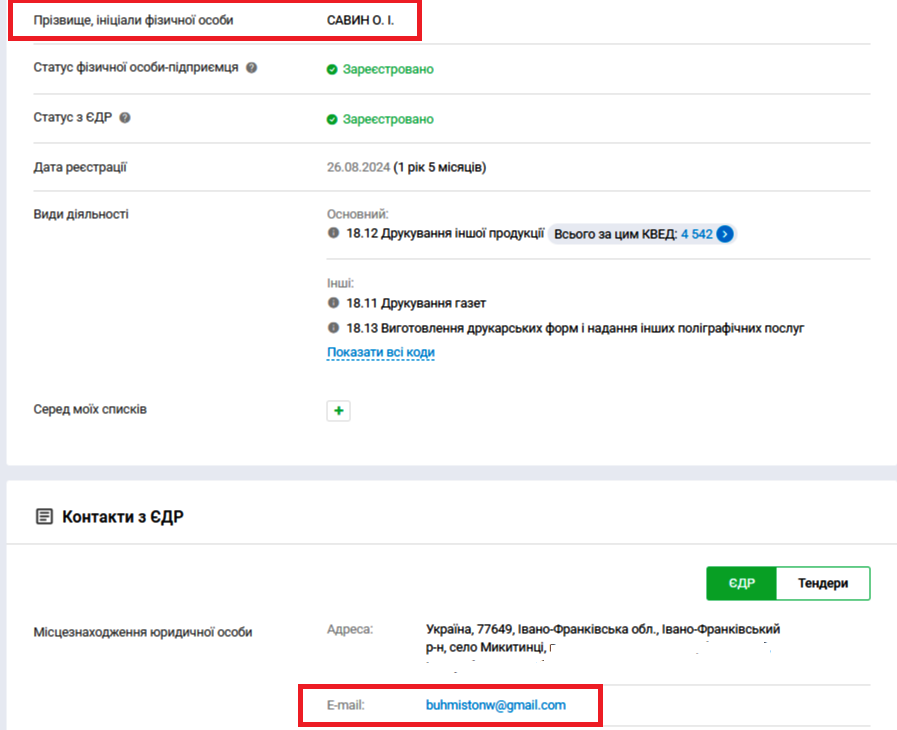Click the 18.11 Друкування газет entry
The image size is (897, 730).
tap(416, 303)
